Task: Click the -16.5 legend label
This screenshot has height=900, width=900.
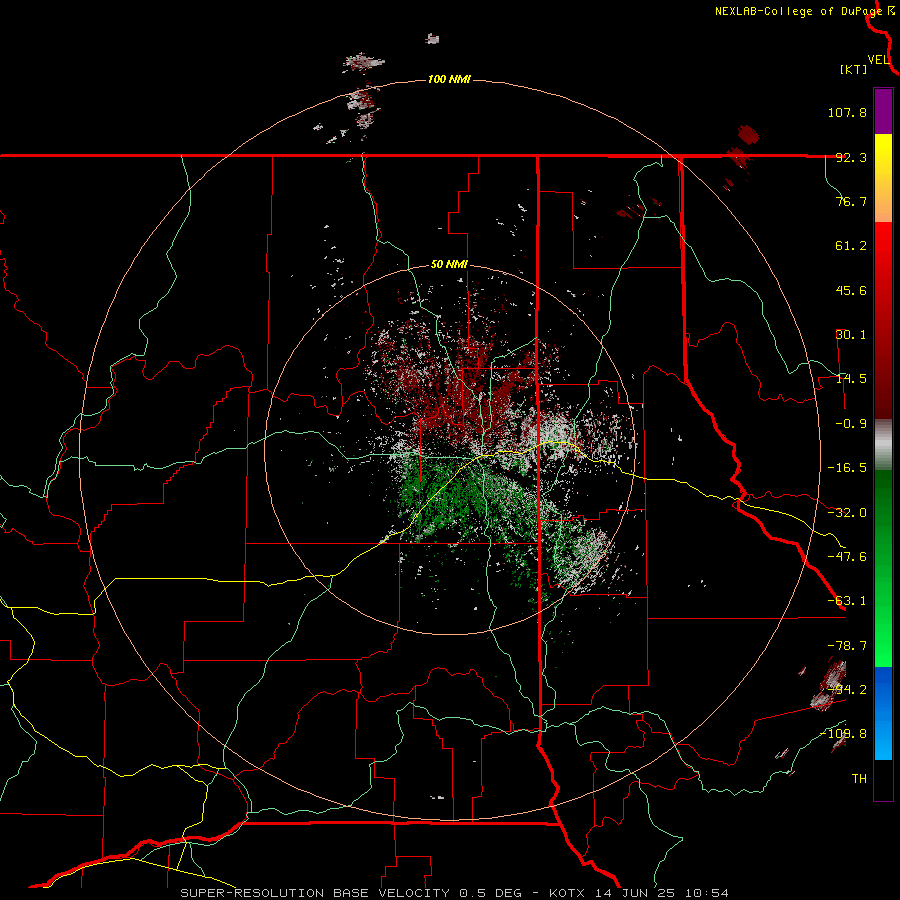Action: click(x=847, y=468)
